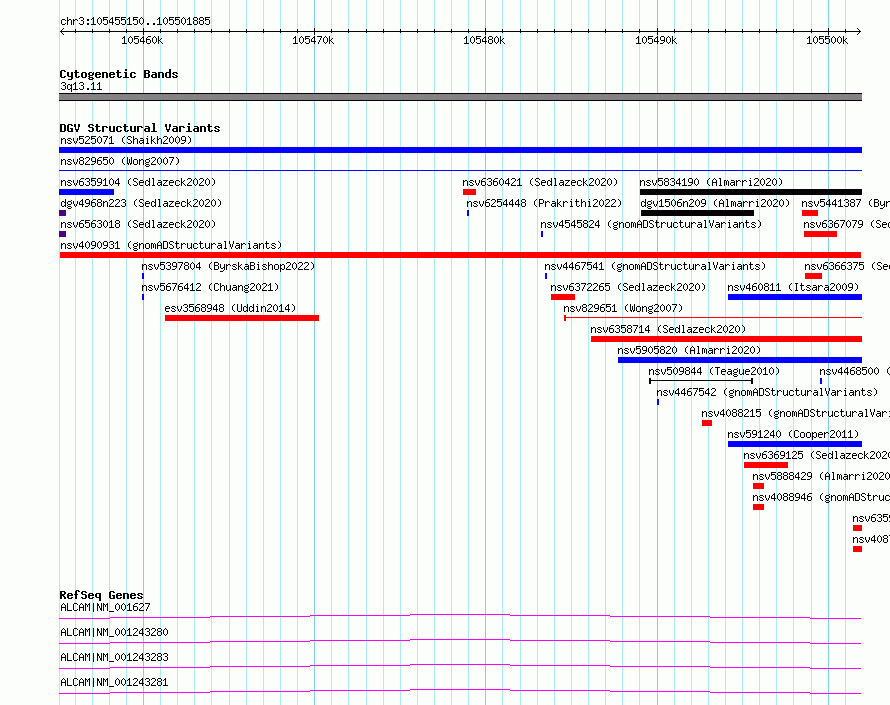Click the 3q13.11 cytogenetic band label

pyautogui.click(x=81, y=86)
